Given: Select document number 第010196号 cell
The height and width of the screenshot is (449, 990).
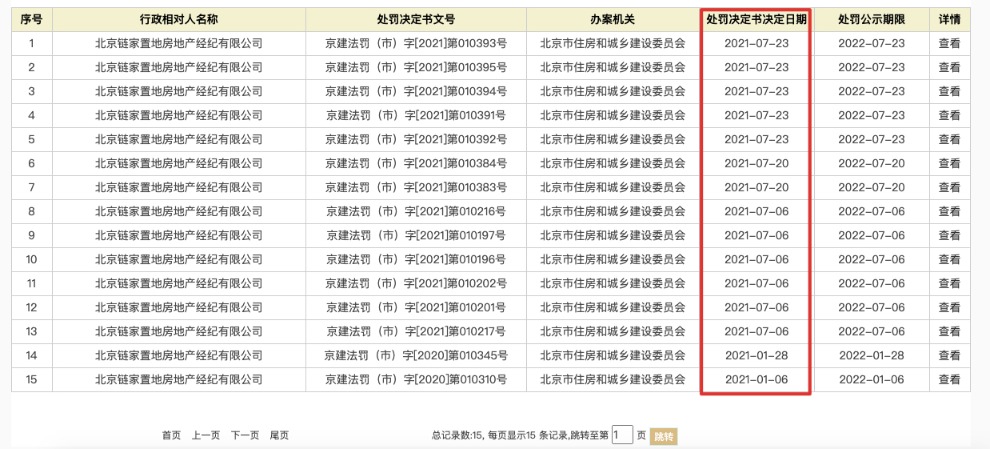Looking at the screenshot, I should [416, 260].
